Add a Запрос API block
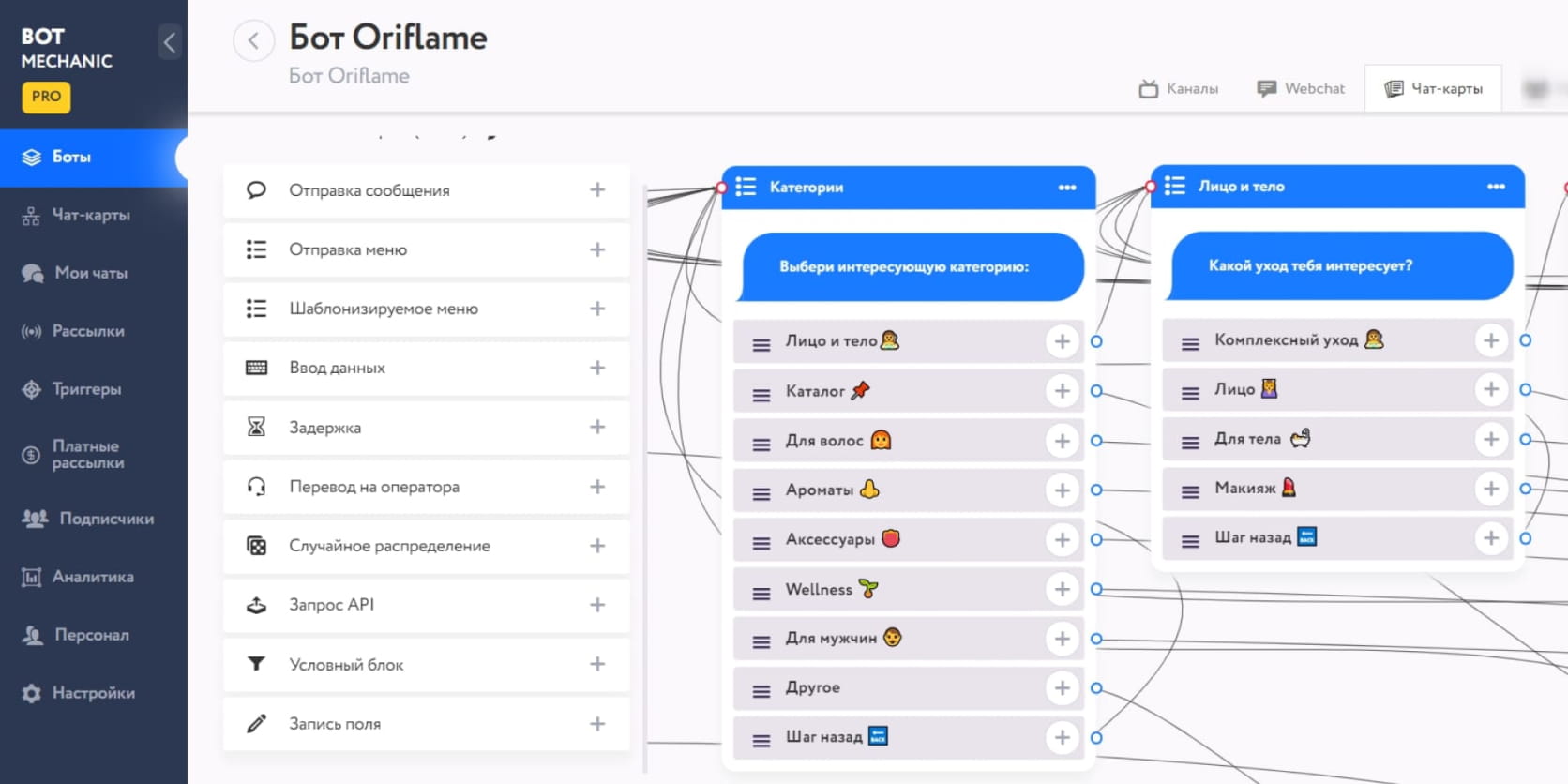The height and width of the screenshot is (784, 1568). pyautogui.click(x=597, y=605)
